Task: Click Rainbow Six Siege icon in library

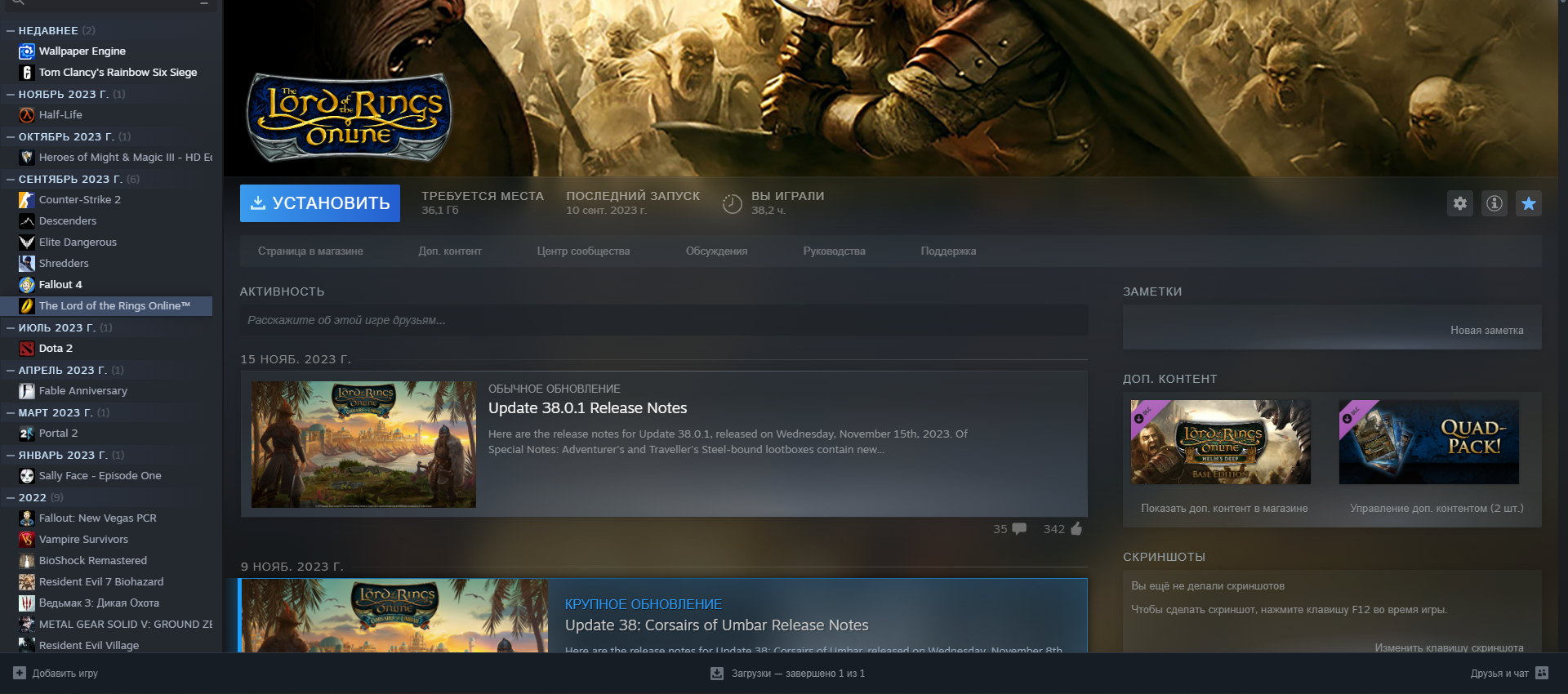Action: coord(27,73)
